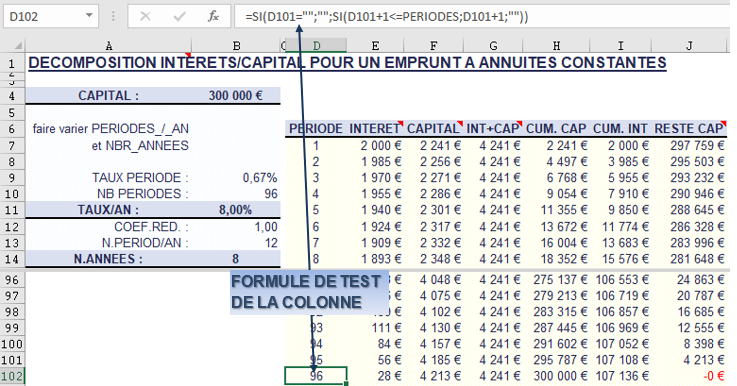Click the CAPITAL : label cell
This screenshot has height=386, width=737.
point(109,95)
